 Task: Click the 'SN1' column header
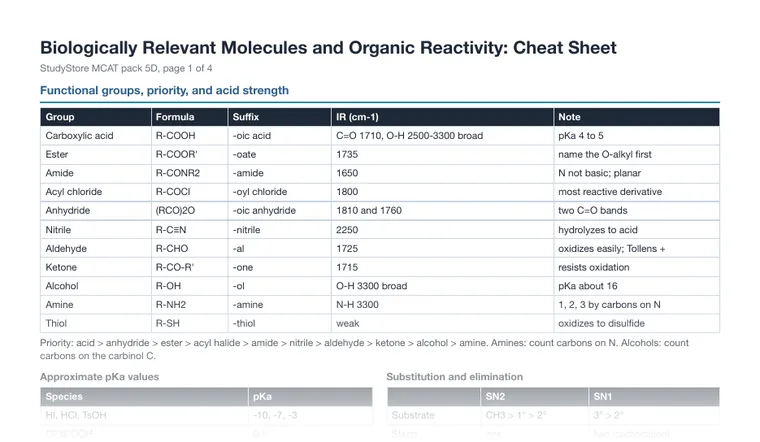coord(654,396)
